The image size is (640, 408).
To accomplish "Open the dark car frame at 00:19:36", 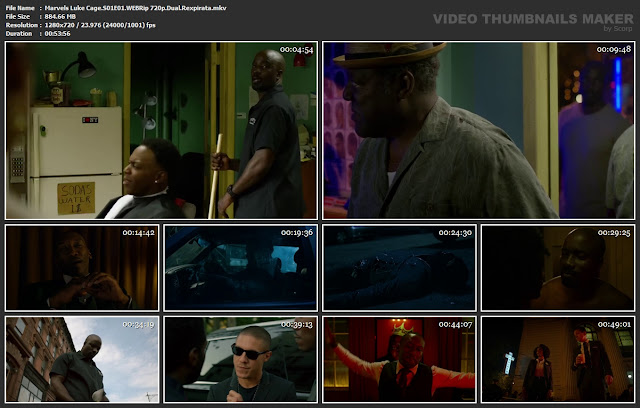I will coord(240,268).
